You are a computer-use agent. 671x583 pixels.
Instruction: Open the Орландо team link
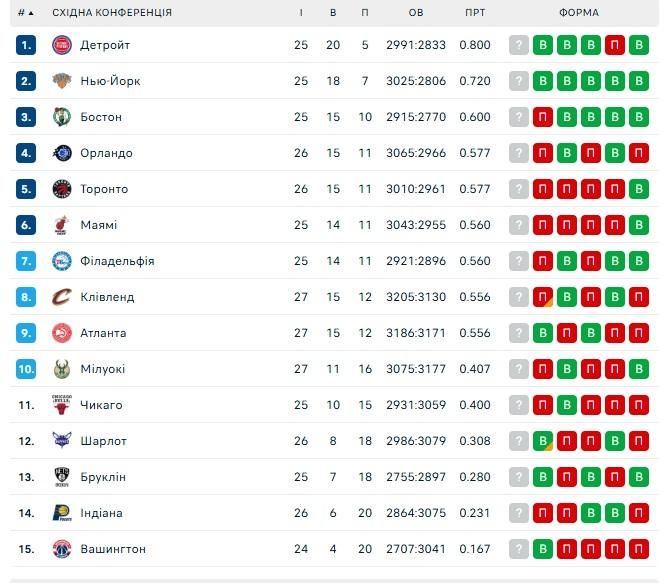point(106,153)
